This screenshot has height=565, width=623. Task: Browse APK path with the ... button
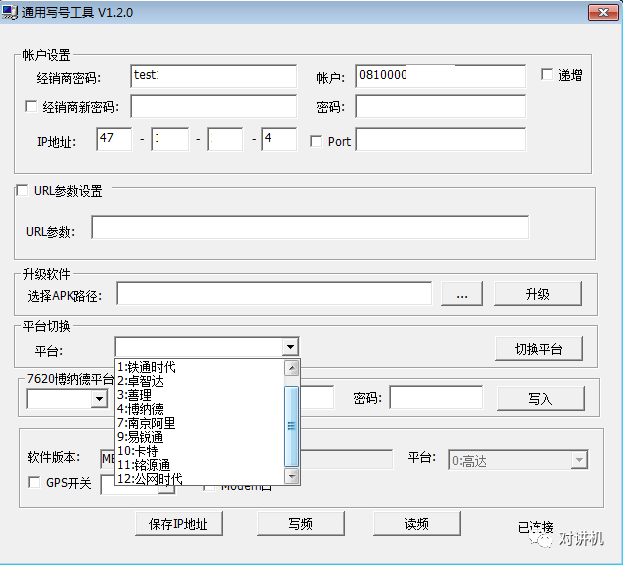pyautogui.click(x=462, y=294)
